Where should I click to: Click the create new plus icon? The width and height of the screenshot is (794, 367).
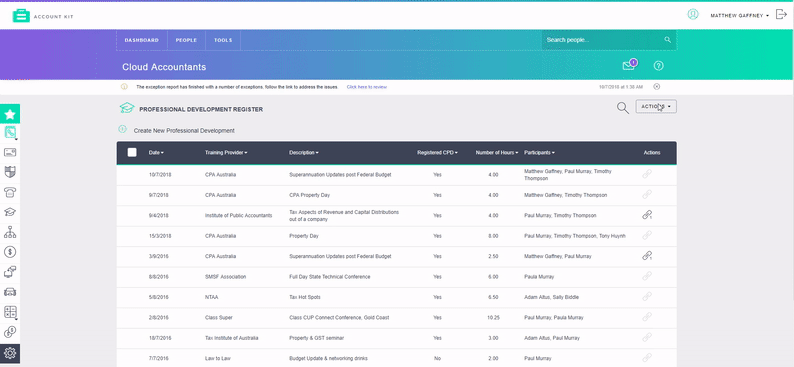(122, 130)
